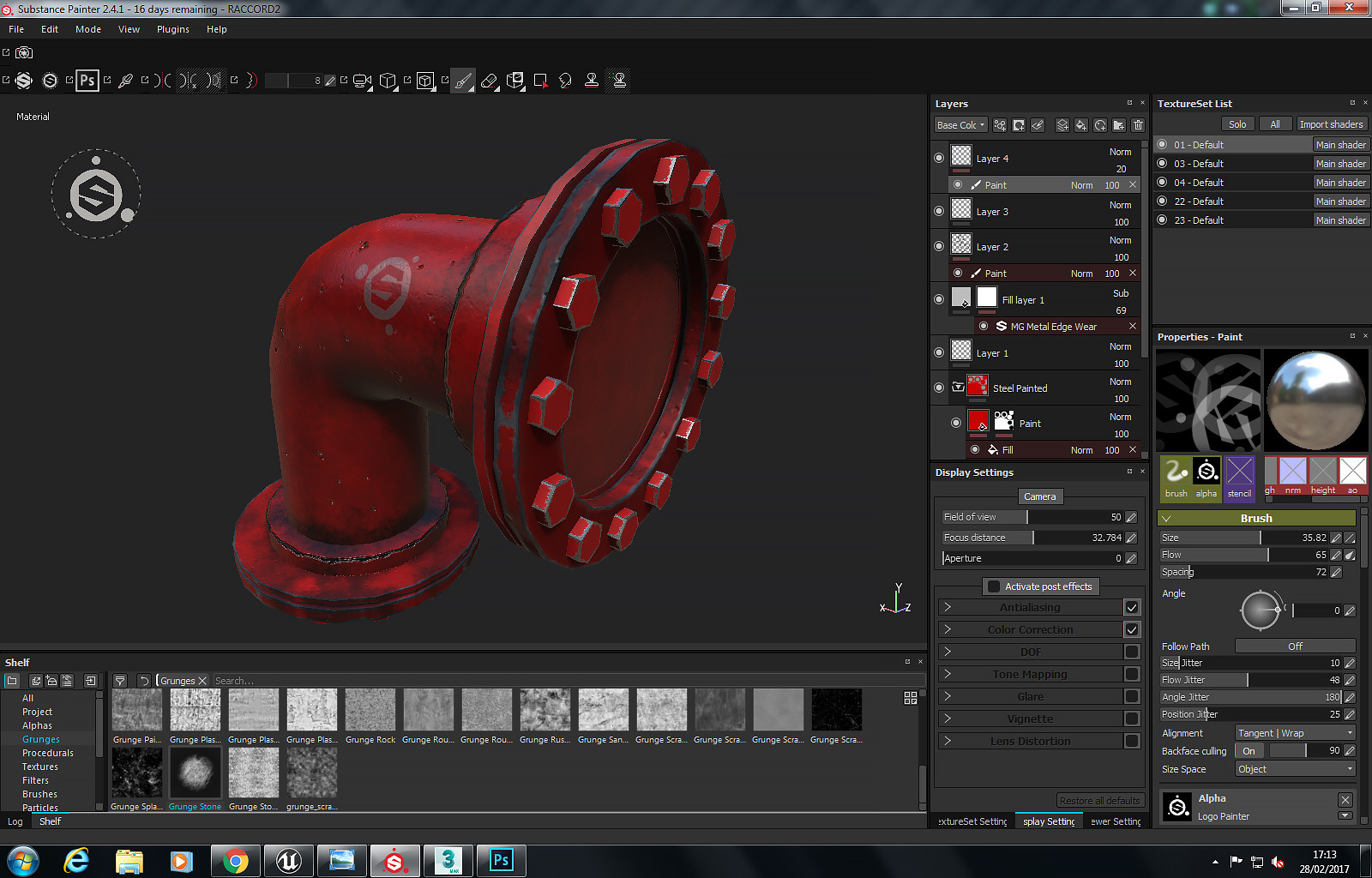The height and width of the screenshot is (878, 1372).
Task: Click the grid view icon in the Shelf
Action: coord(911,699)
